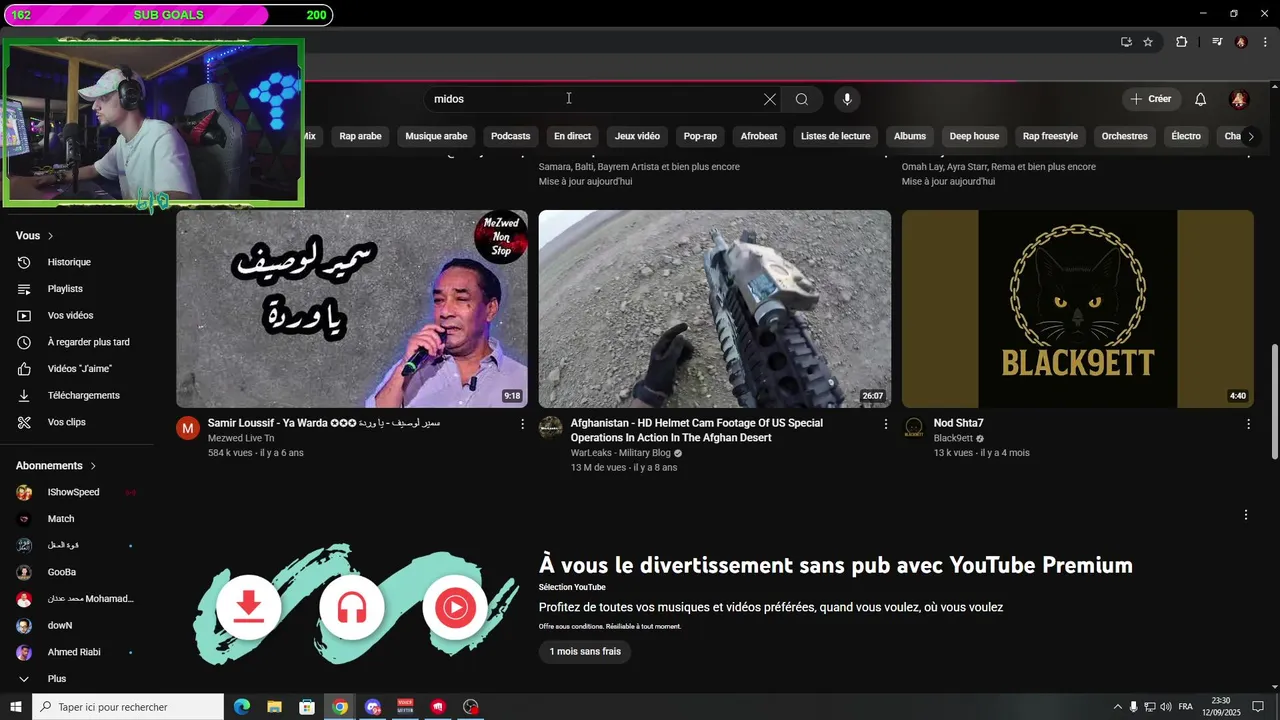This screenshot has width=1280, height=720.
Task: Clear the search box with the X icon
Action: 770,99
